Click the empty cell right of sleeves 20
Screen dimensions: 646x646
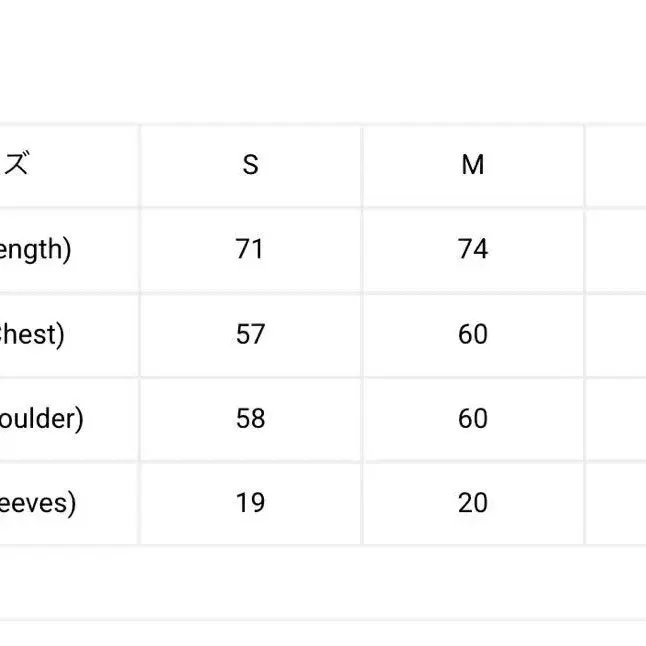(616, 503)
